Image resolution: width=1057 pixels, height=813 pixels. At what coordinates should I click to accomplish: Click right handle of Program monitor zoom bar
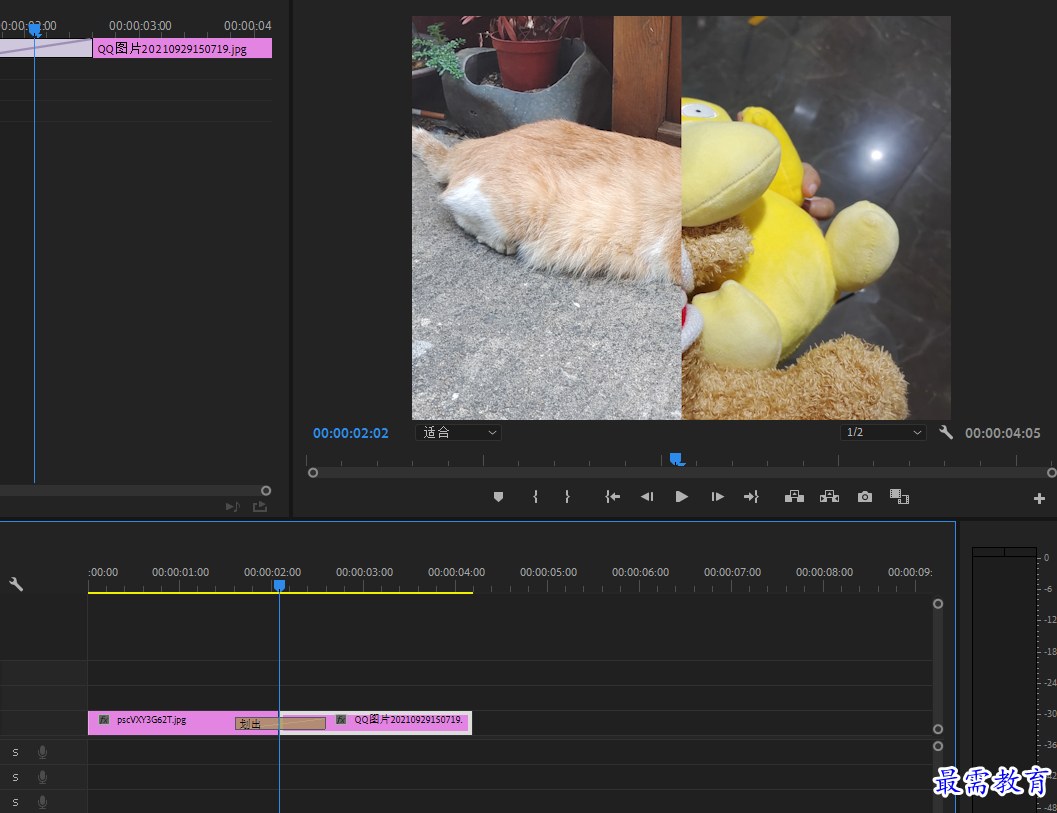click(x=1052, y=473)
